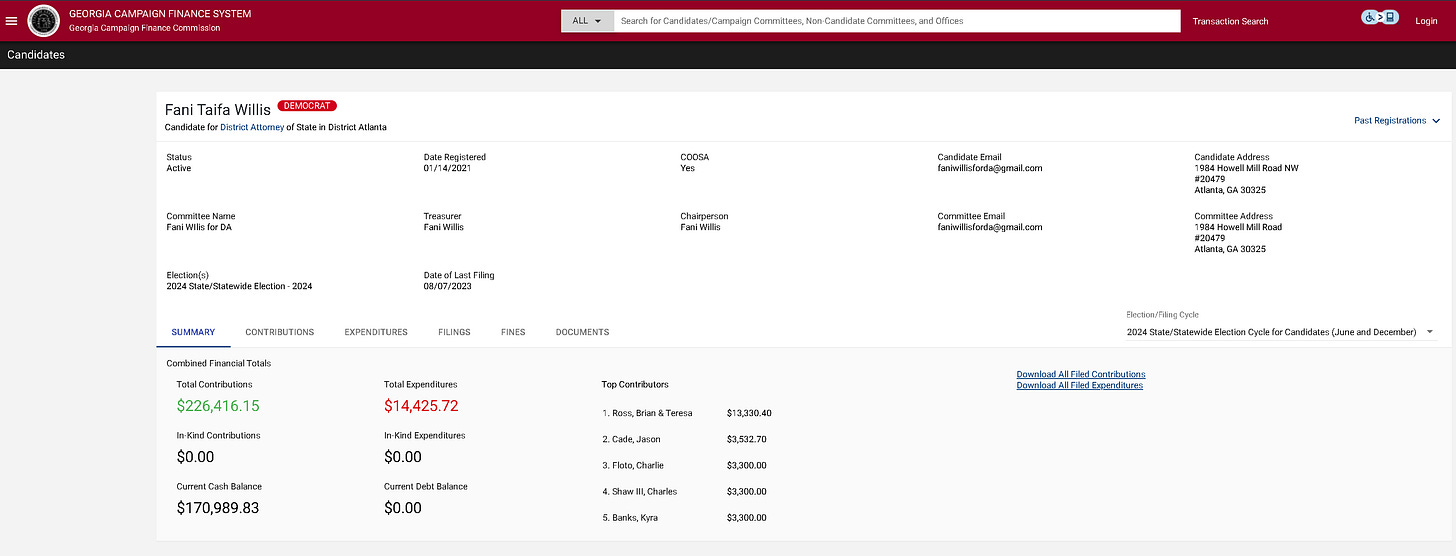This screenshot has height=556, width=1456.
Task: Open the accessibility options icon
Action: click(1380, 18)
